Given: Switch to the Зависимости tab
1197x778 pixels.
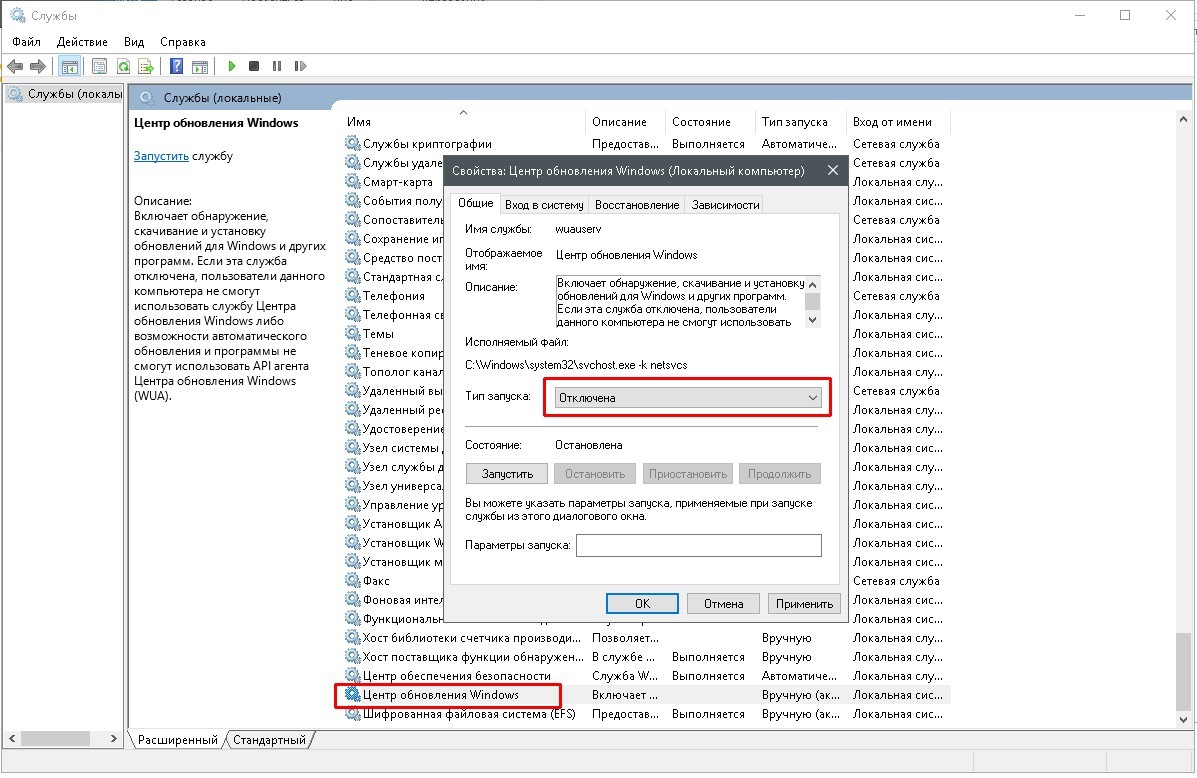Looking at the screenshot, I should [x=725, y=205].
